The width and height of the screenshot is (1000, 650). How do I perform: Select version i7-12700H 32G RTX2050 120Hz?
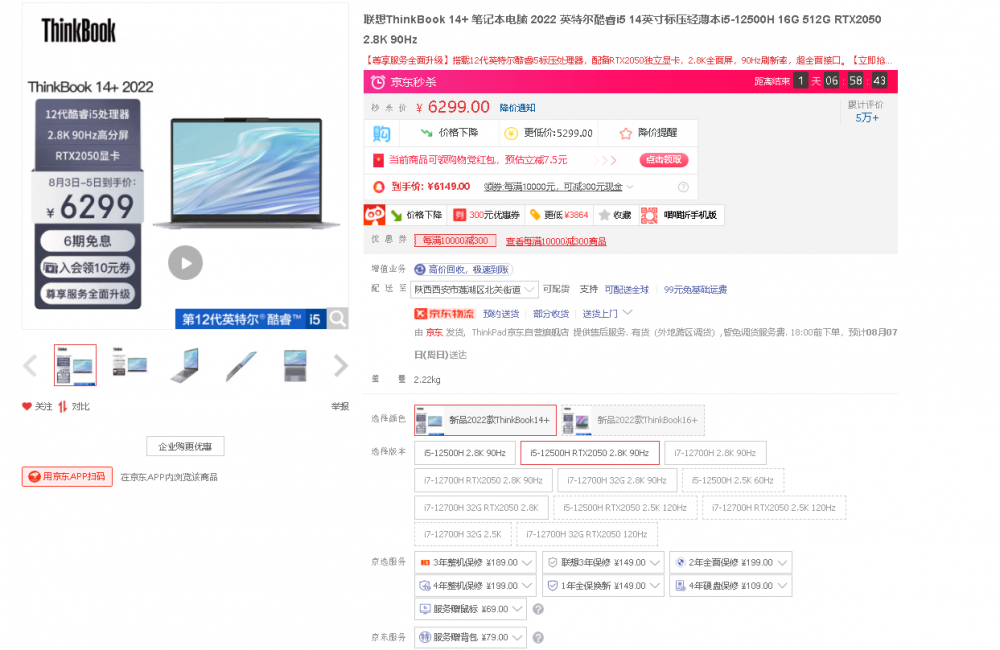coord(586,535)
